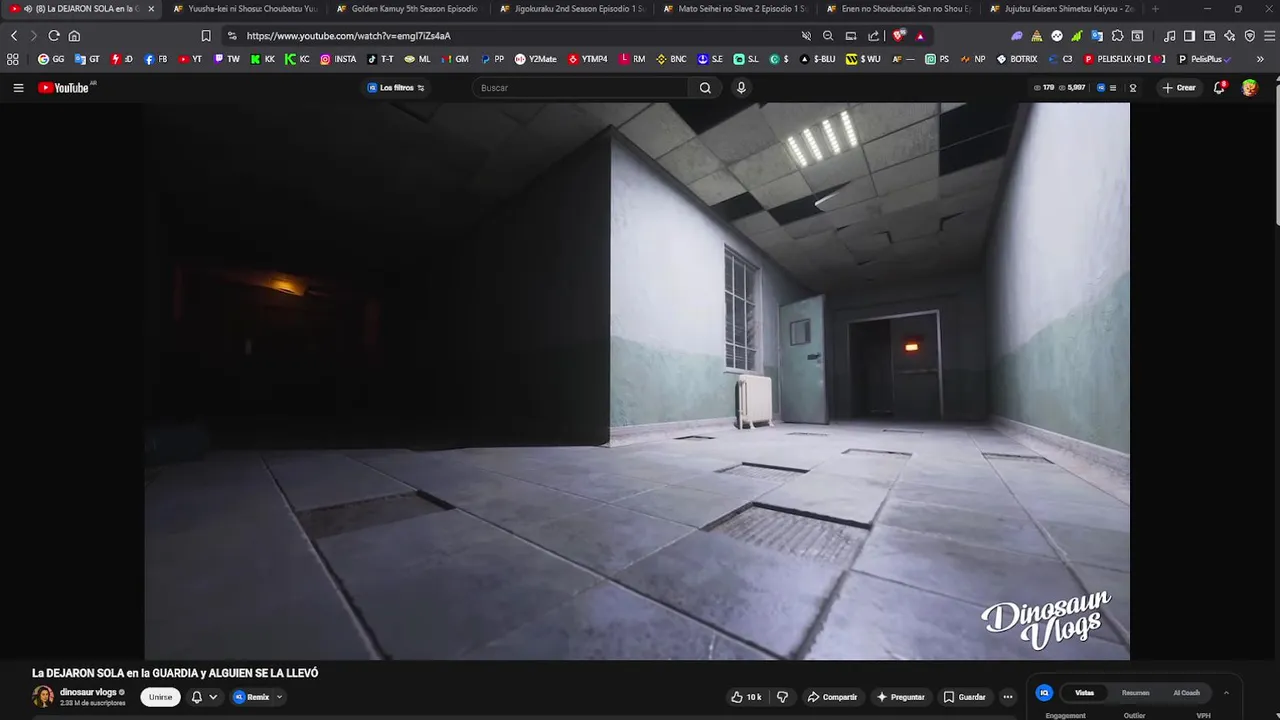Click the Unirse join button
This screenshot has width=1280, height=720.
pos(161,697)
